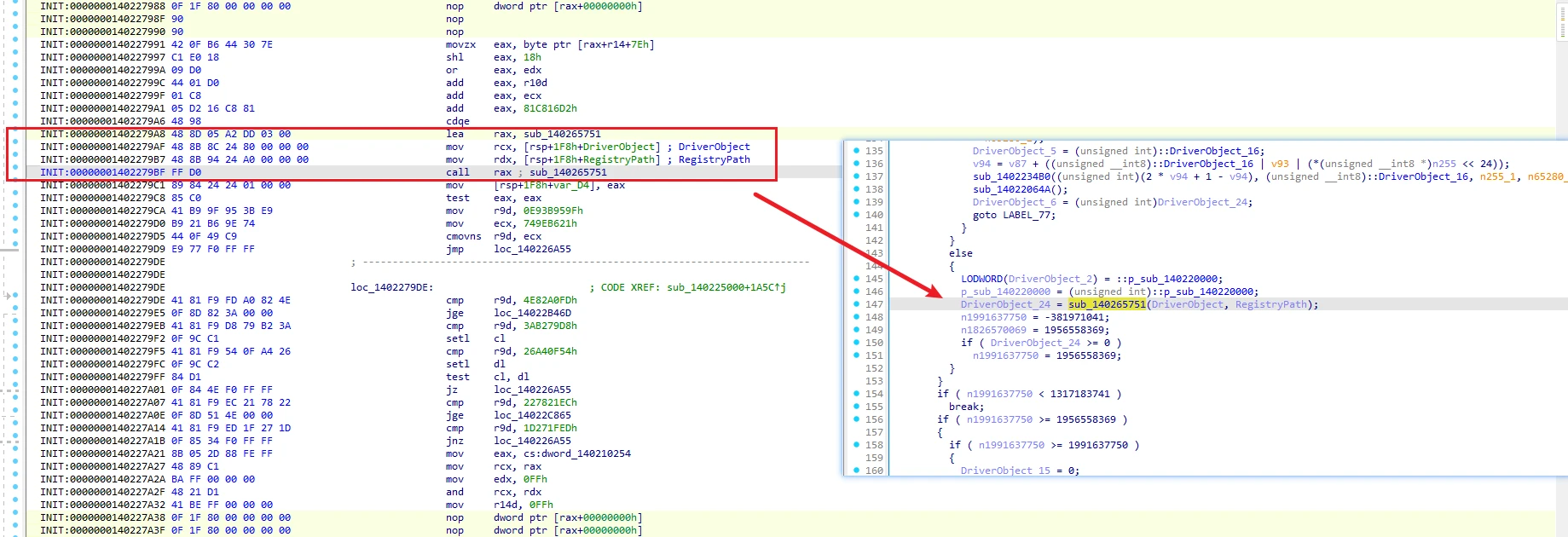
Task: Select constant 81C816D2h in disassembly
Action: coord(550,108)
